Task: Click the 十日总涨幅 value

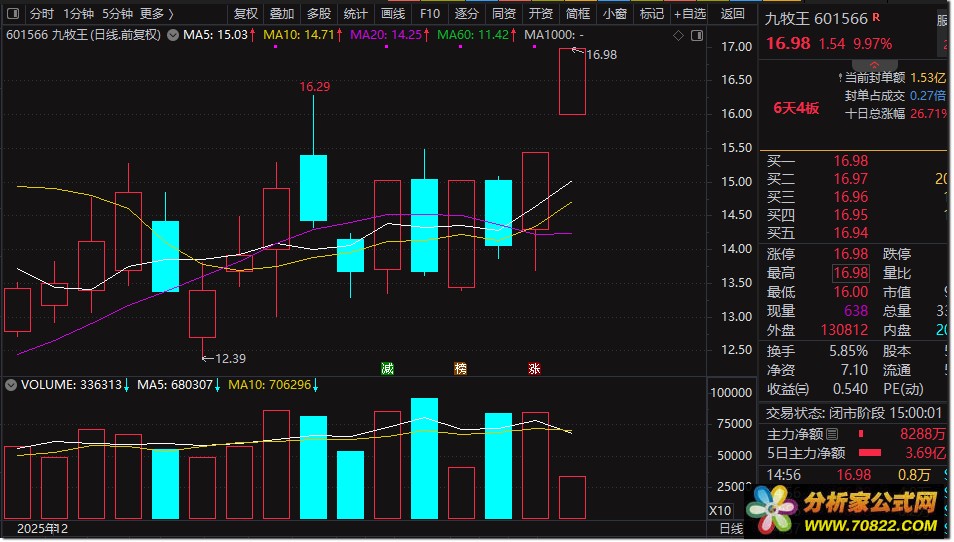Action: point(928,114)
